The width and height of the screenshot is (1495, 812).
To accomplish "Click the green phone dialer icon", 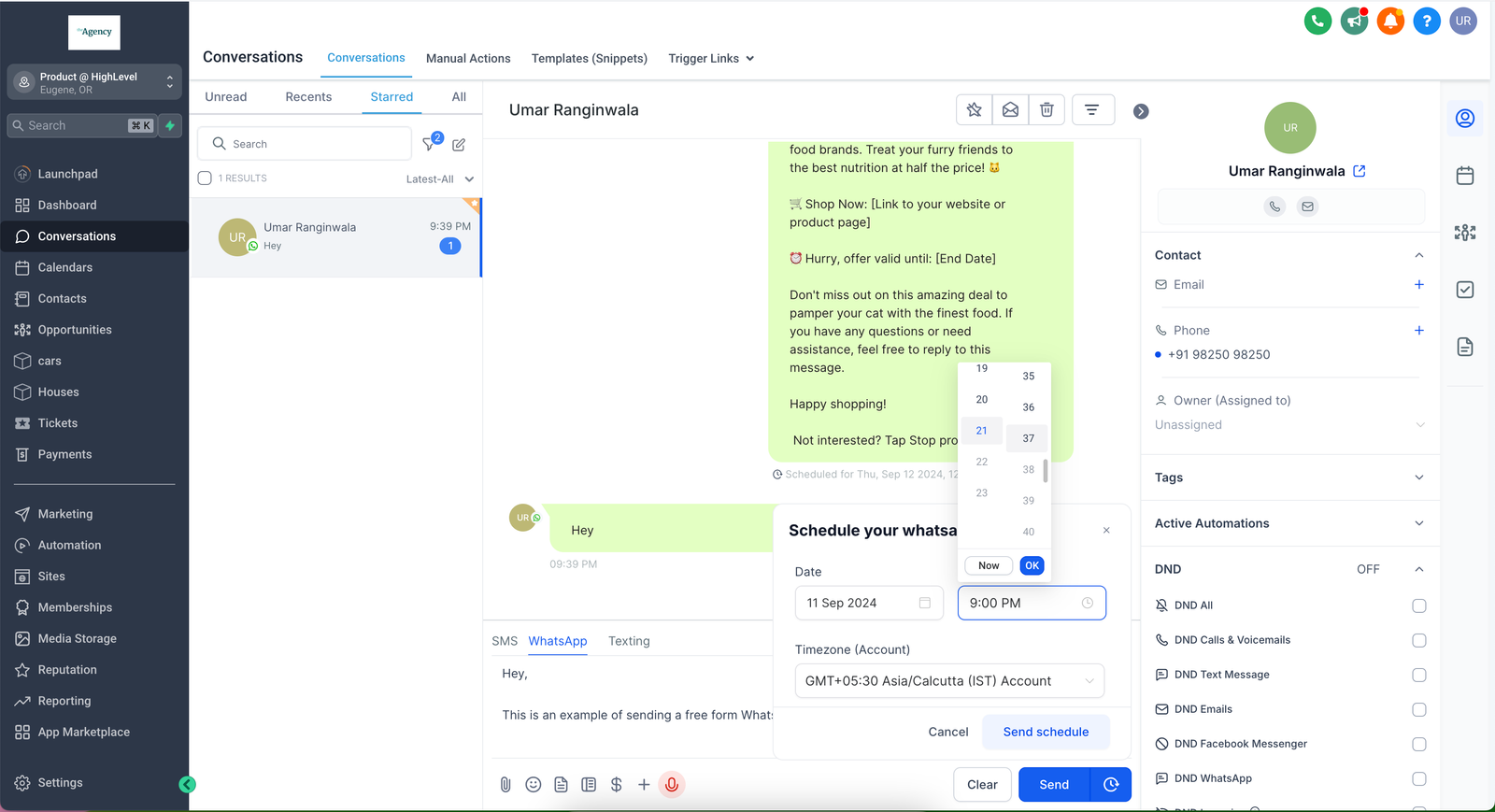I will tap(1317, 21).
